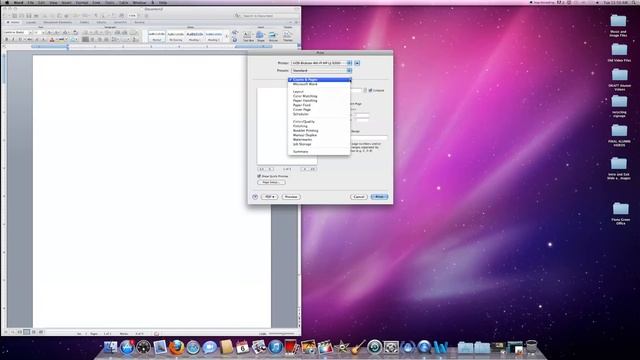640x360 pixels.
Task: Open iChat from the Dock
Action: tap(209, 347)
